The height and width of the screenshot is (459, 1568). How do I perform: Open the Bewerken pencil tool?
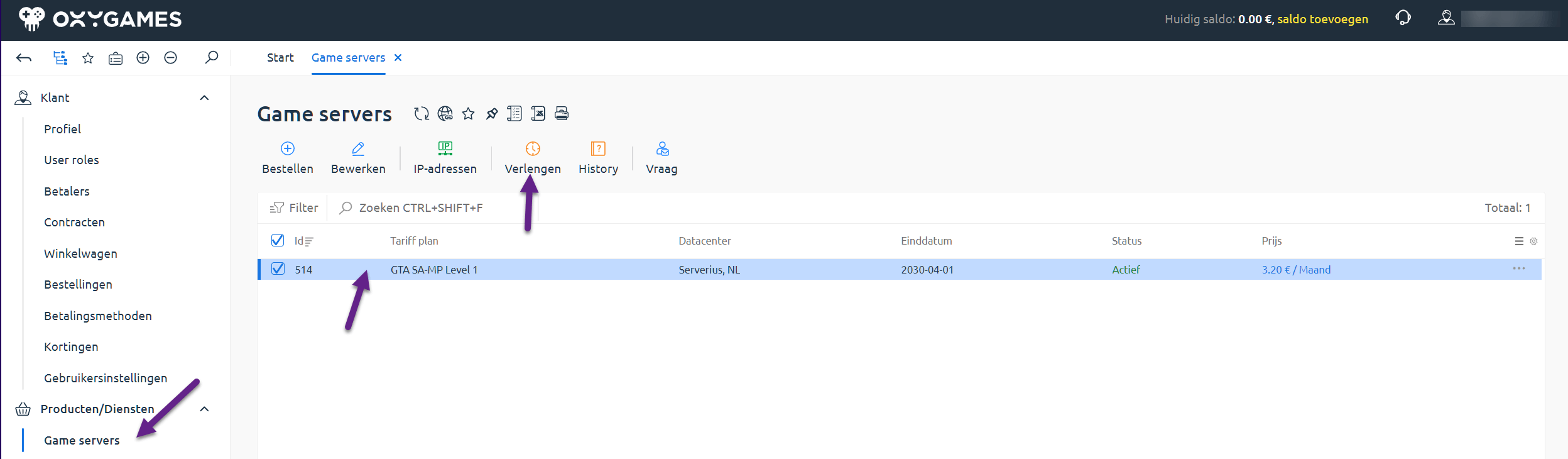coord(358,149)
